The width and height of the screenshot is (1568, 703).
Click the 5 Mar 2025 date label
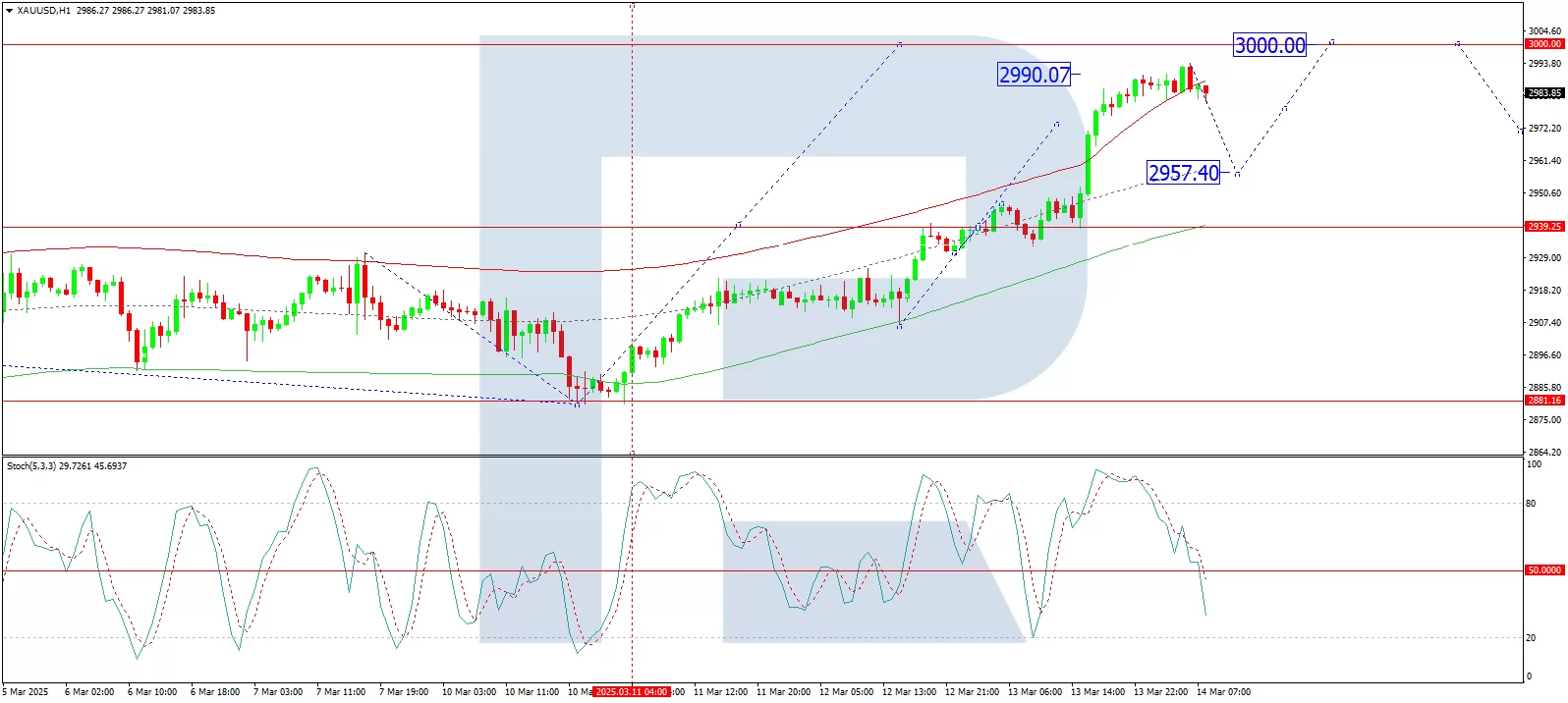pos(26,692)
